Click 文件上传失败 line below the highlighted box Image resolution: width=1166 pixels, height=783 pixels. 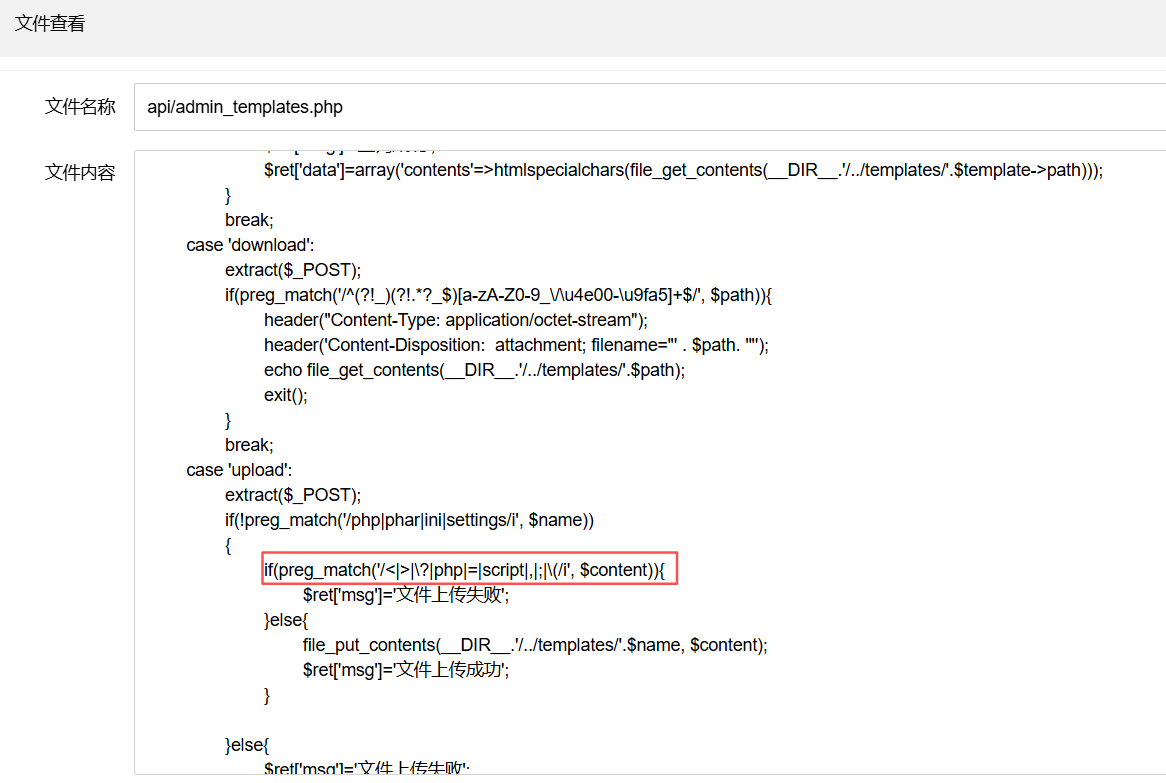[x=406, y=595]
